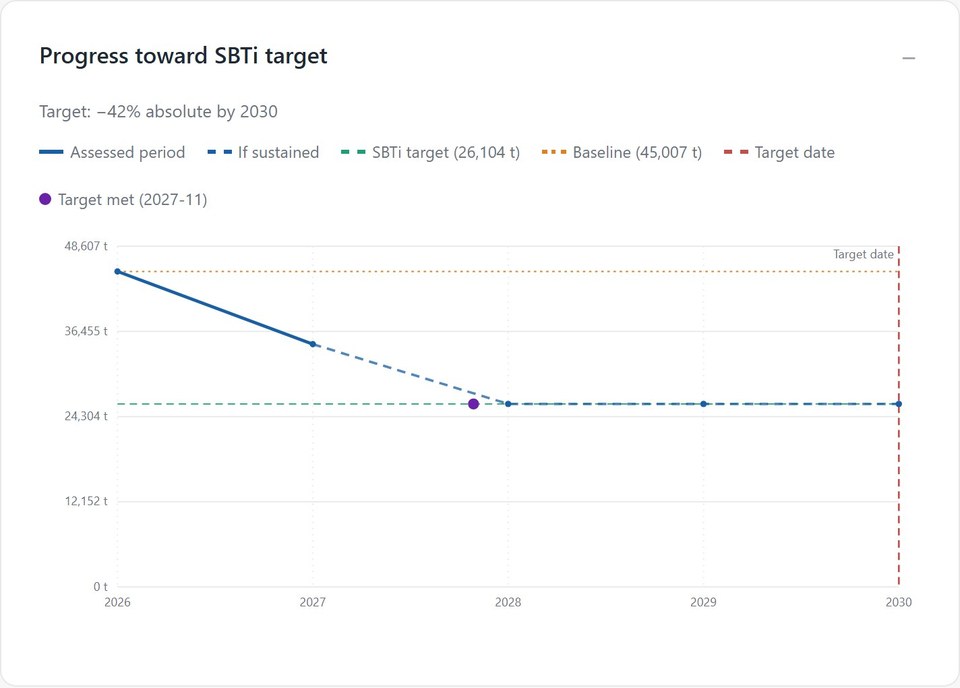Click the 2029 x-axis label
The image size is (960, 688).
(703, 602)
